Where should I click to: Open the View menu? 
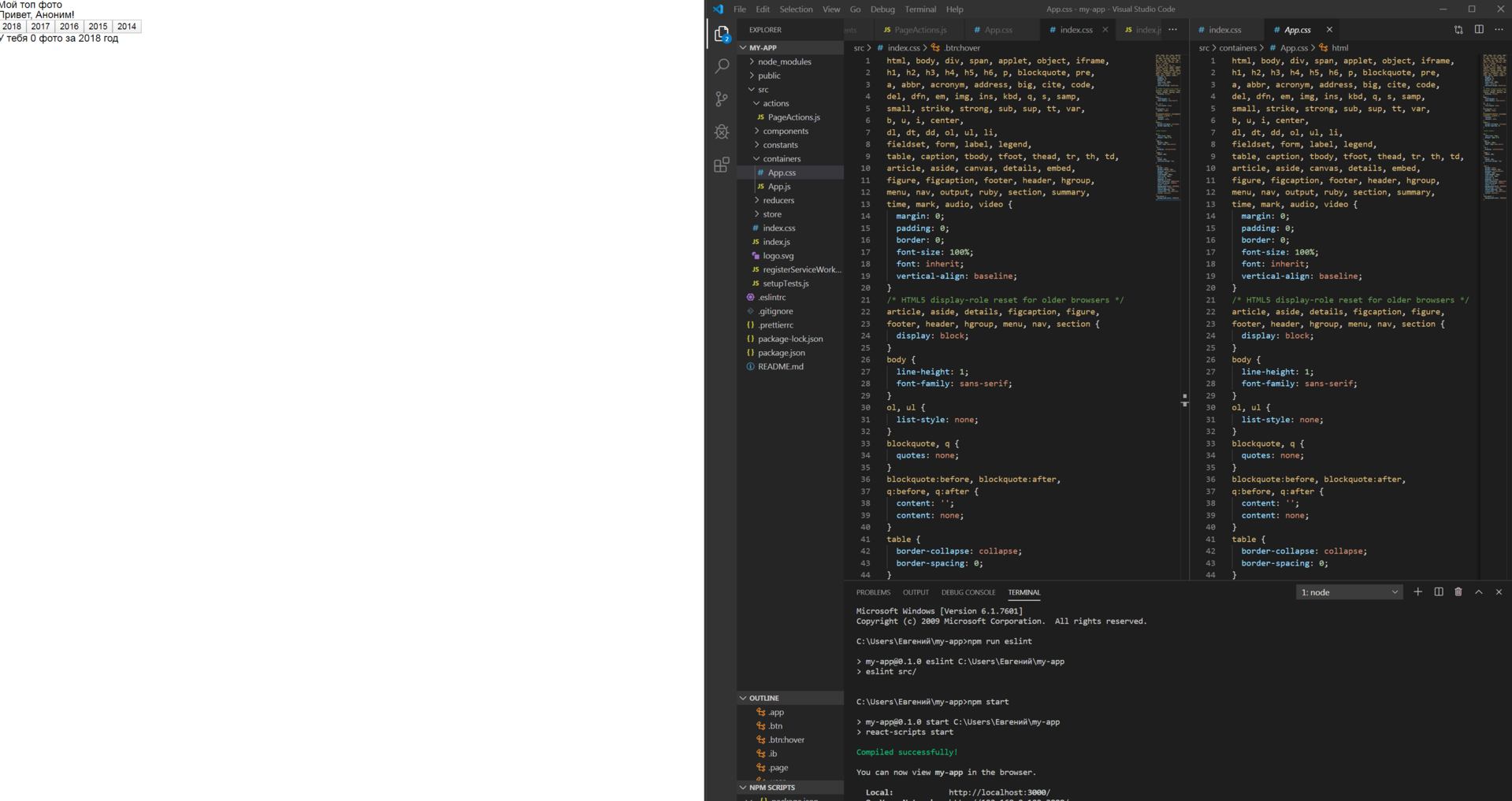coord(831,9)
